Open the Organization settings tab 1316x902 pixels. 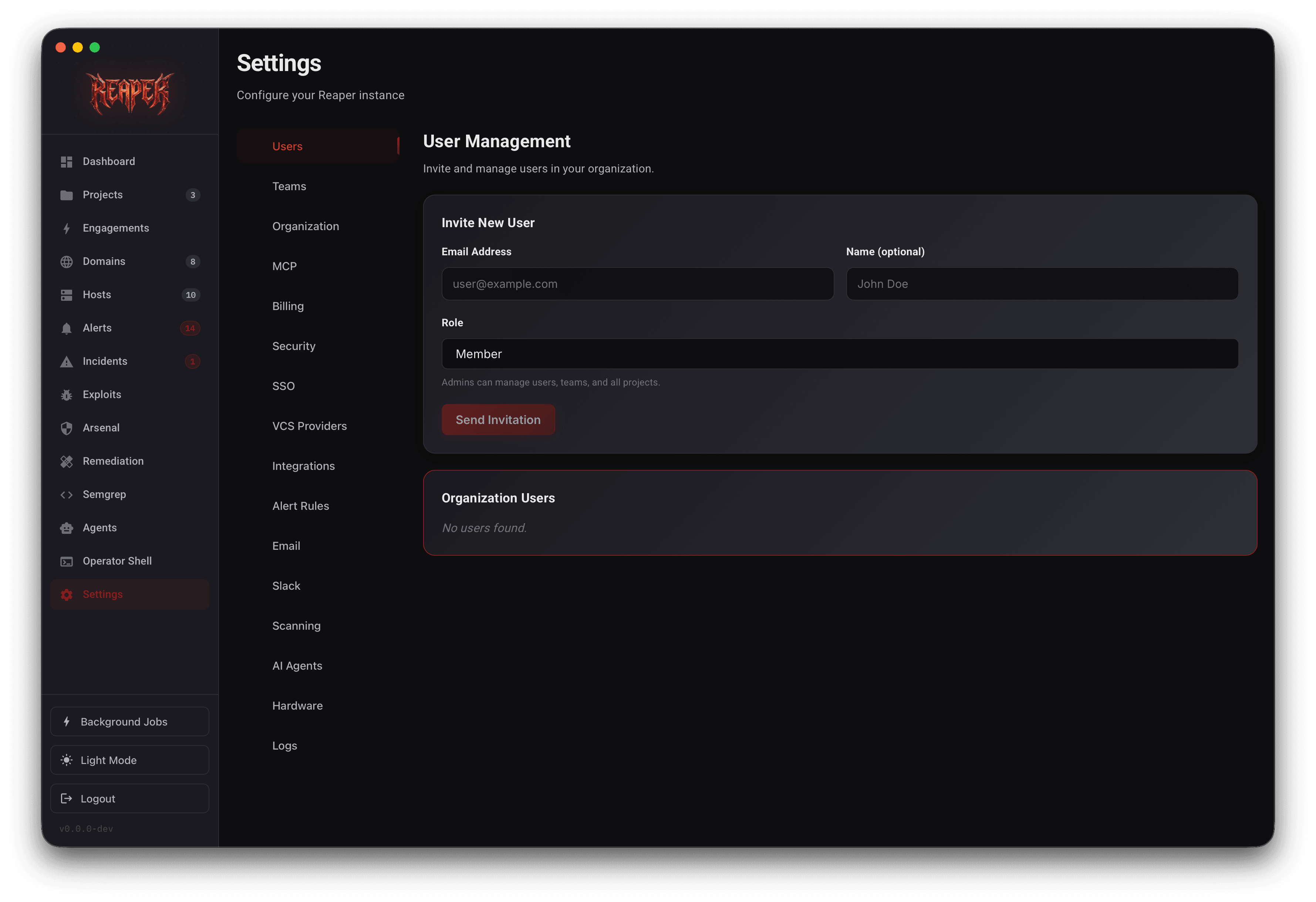(318, 226)
